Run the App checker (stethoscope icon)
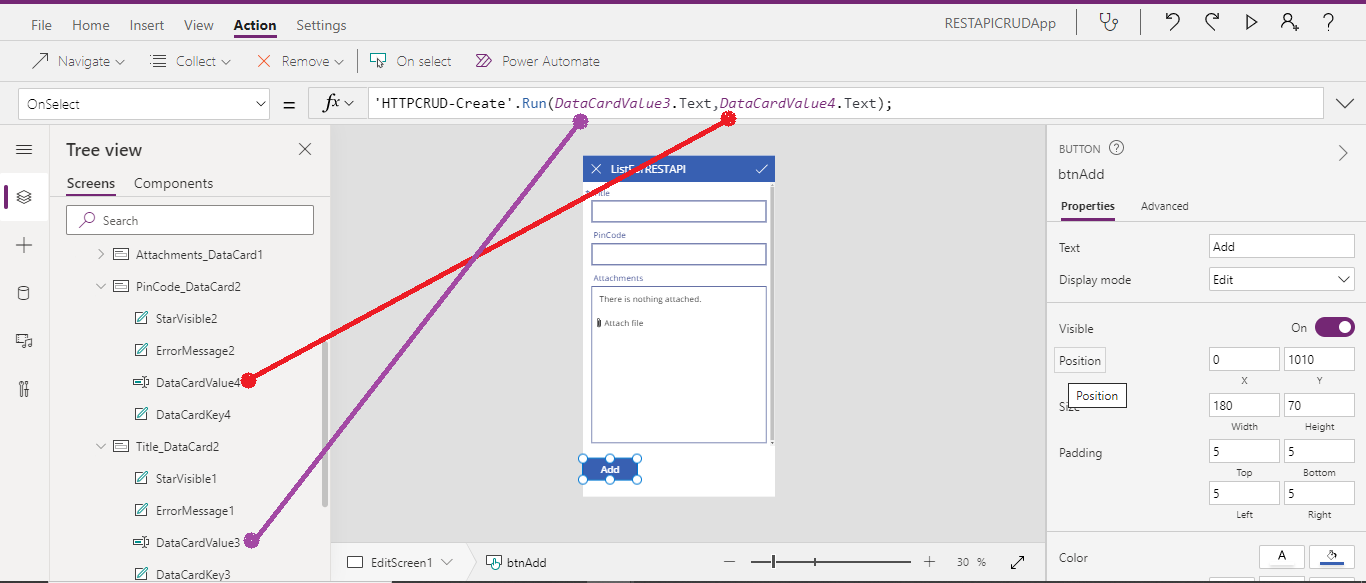Screen dimensions: 1366x583 point(1108,21)
